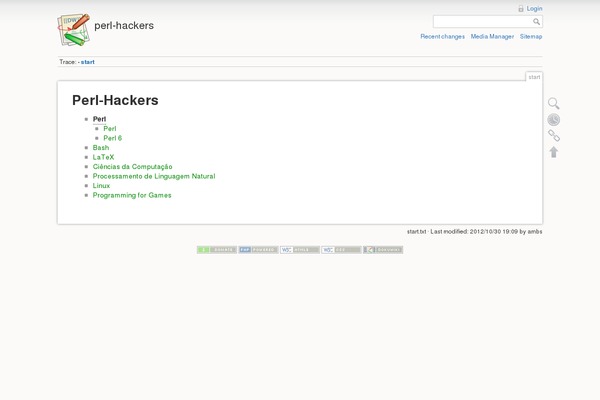Click the W3C HTML5 valid badge
This screenshot has width=600, height=400.
[x=300, y=250]
